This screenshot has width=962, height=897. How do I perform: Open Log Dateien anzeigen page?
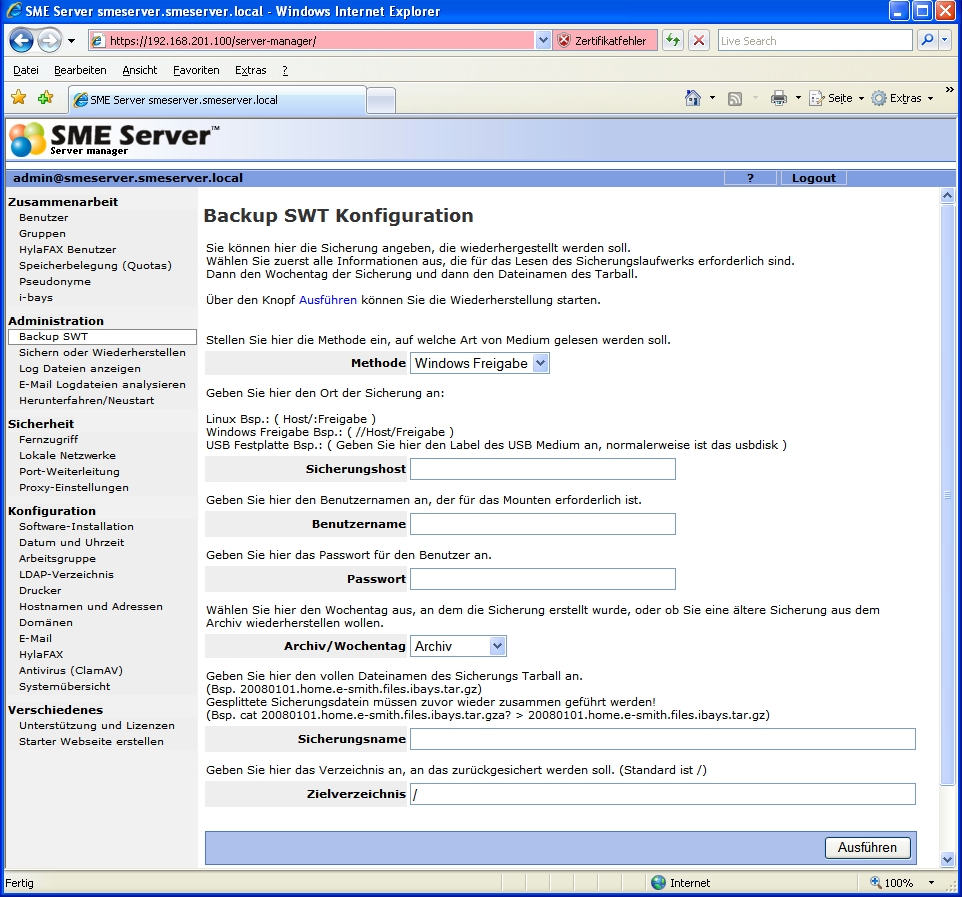80,369
